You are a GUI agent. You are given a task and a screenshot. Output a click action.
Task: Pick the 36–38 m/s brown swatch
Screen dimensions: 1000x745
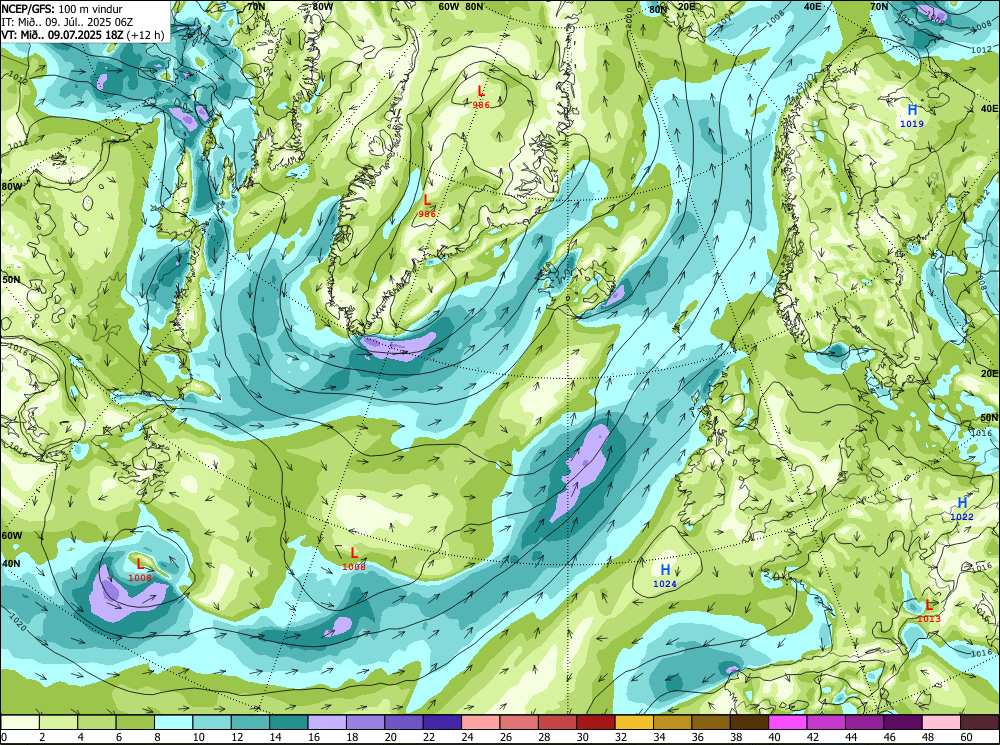point(710,722)
